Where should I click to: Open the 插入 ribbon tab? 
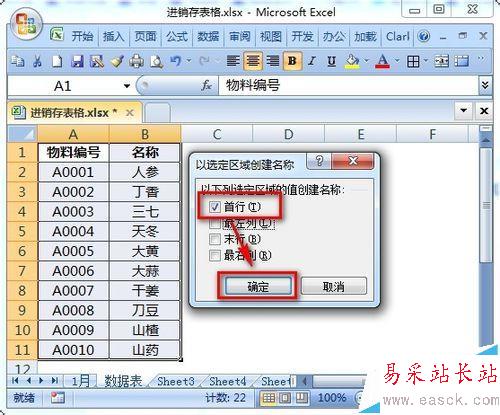pos(113,36)
